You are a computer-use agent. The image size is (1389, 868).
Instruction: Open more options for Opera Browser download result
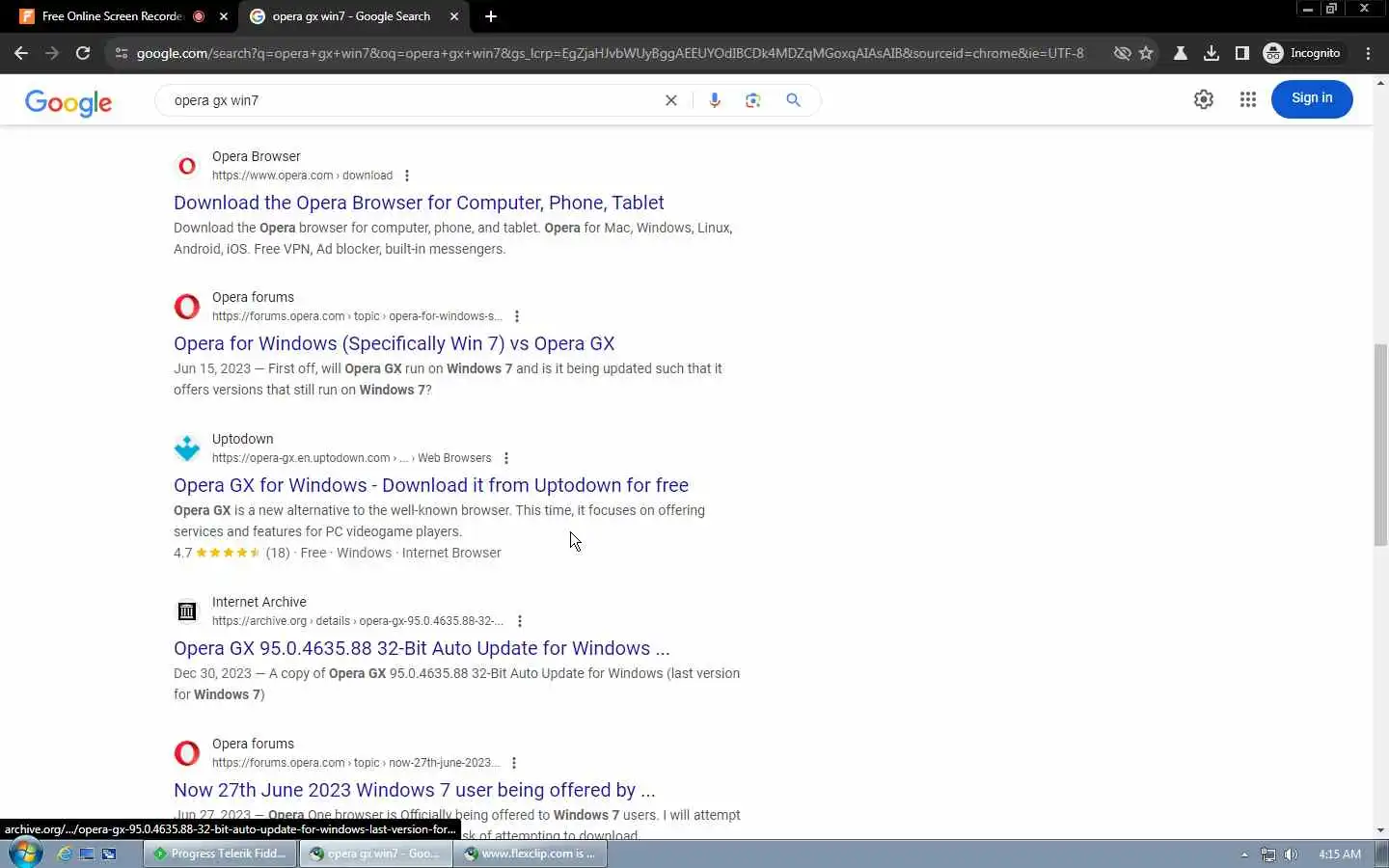[407, 176]
